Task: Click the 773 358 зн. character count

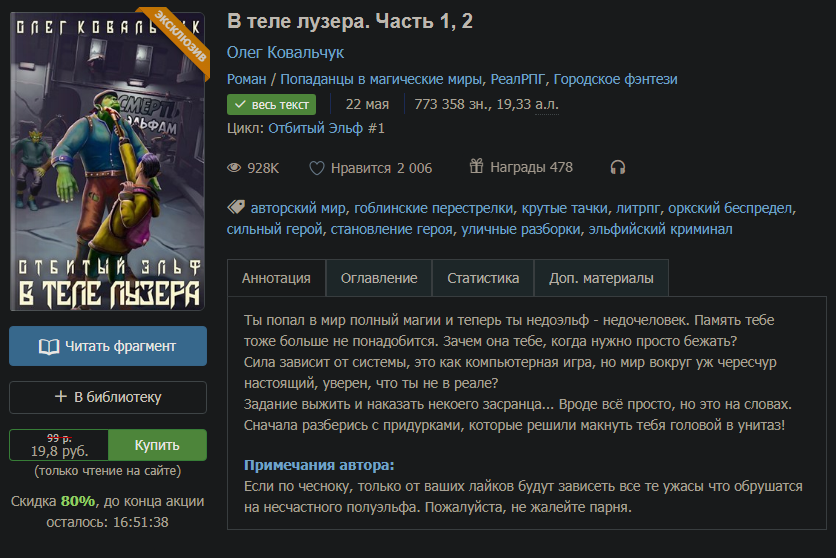Action: (x=452, y=104)
